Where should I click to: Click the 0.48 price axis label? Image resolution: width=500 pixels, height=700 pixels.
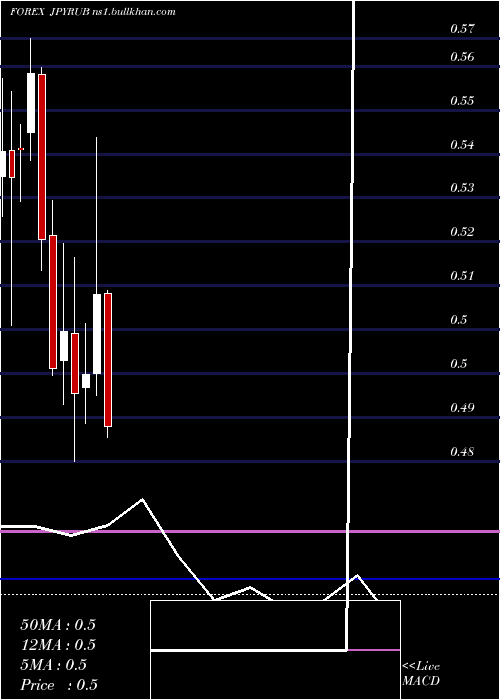462,452
